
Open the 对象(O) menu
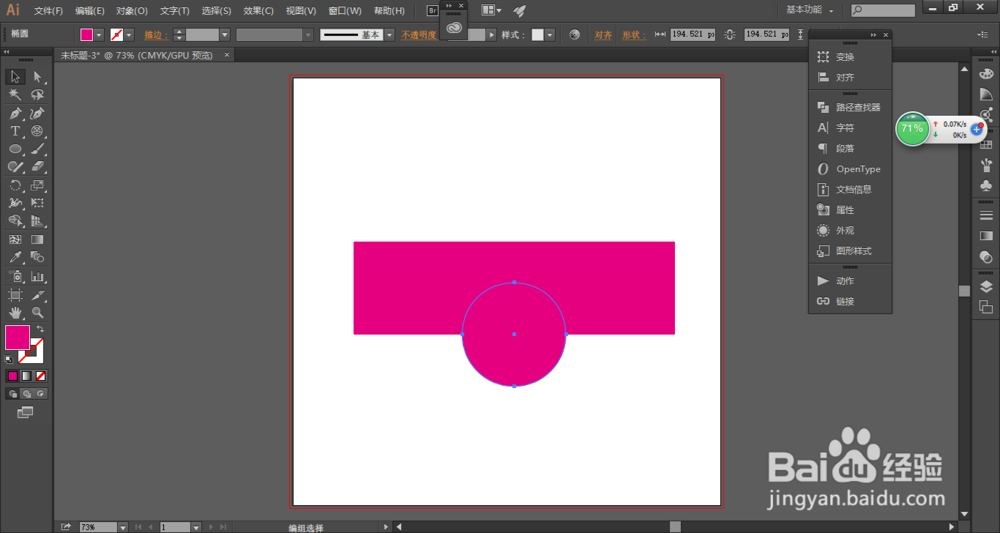(x=132, y=11)
